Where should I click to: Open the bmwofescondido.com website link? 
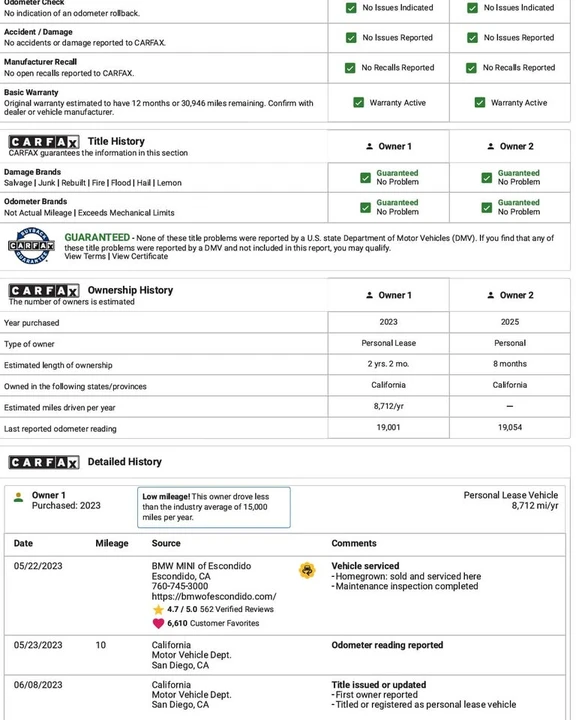pos(214,596)
